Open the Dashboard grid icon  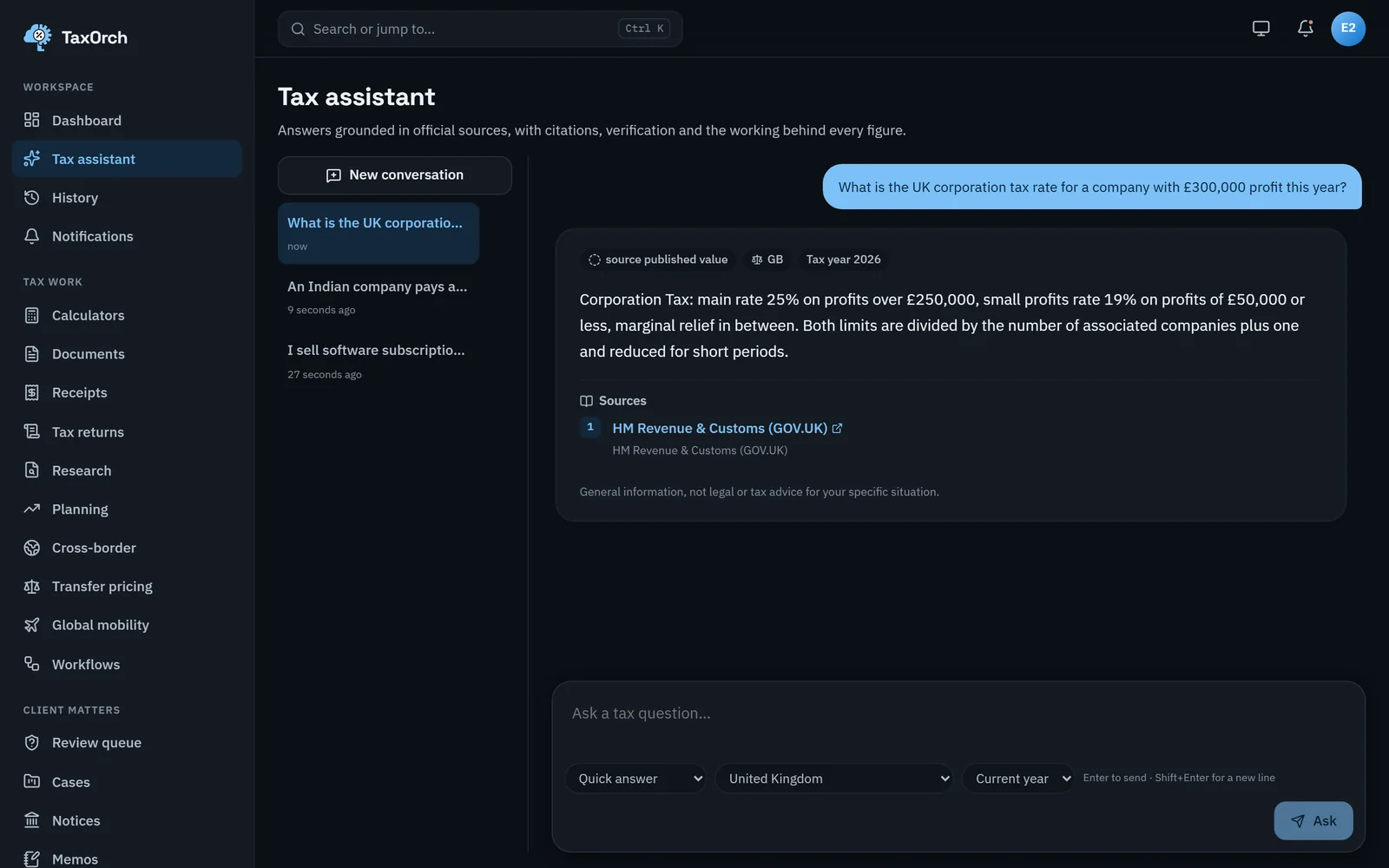[x=32, y=120]
